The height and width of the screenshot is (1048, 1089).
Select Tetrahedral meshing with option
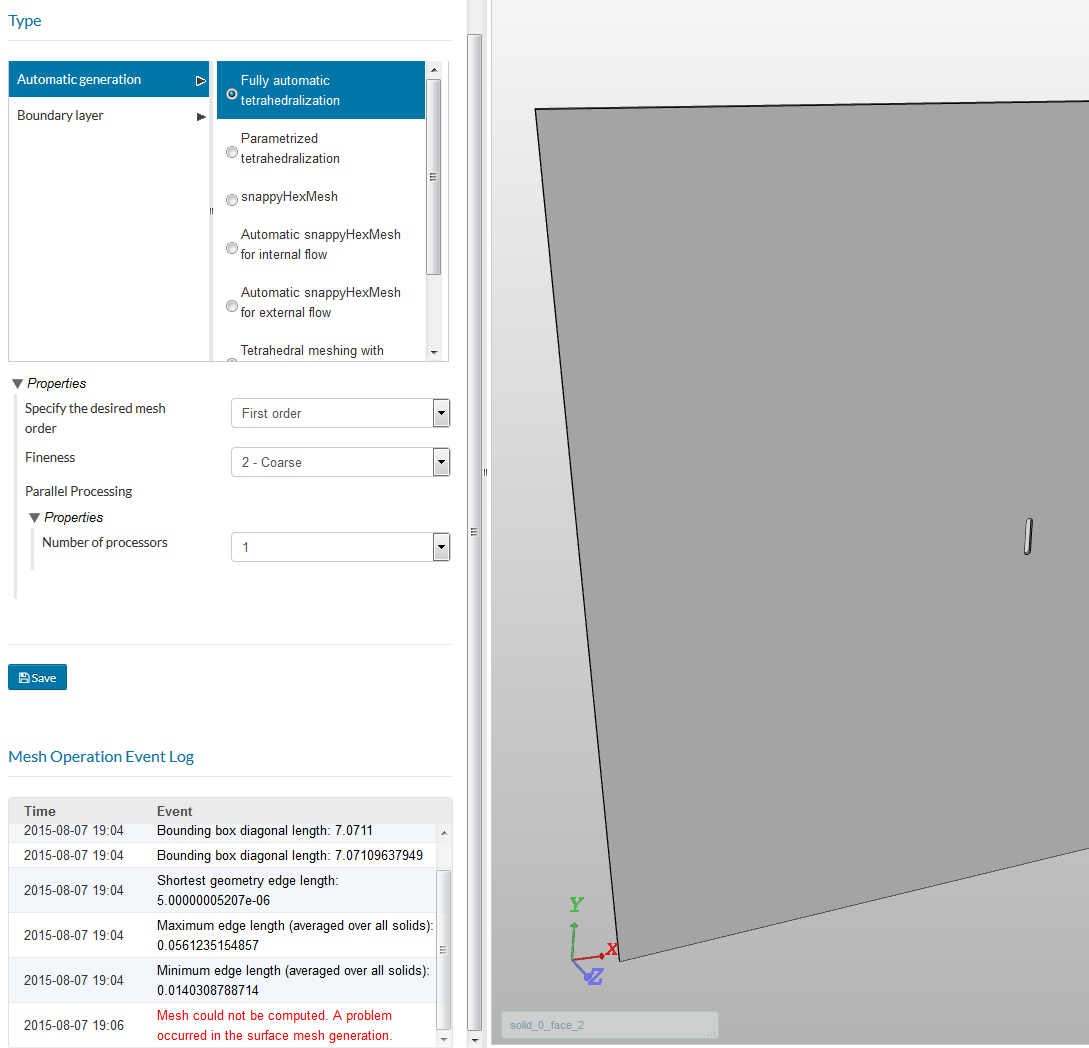click(312, 351)
